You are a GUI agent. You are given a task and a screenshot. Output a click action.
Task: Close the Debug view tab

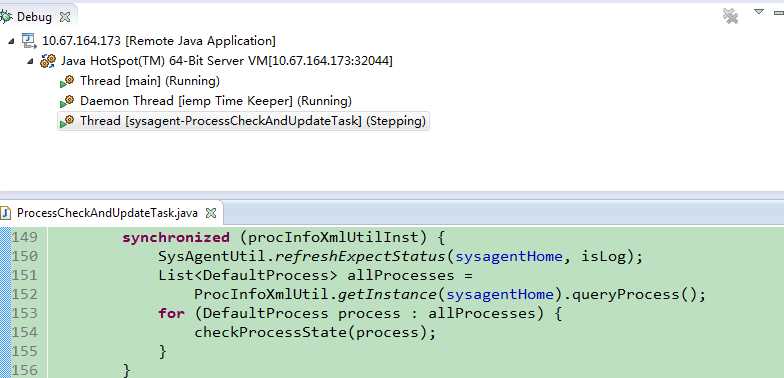pos(65,17)
